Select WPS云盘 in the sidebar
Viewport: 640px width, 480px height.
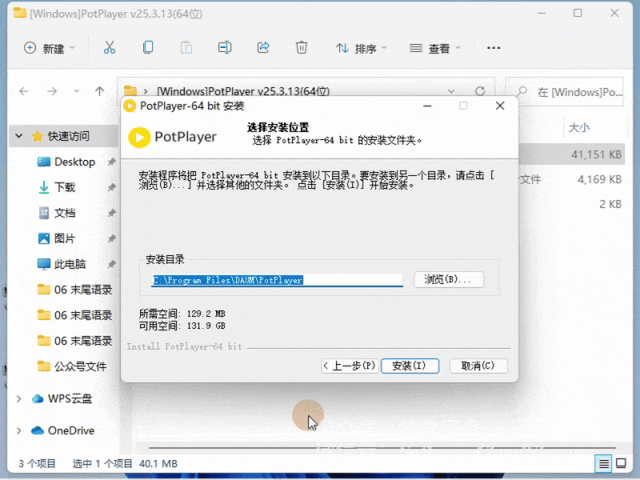click(70, 398)
